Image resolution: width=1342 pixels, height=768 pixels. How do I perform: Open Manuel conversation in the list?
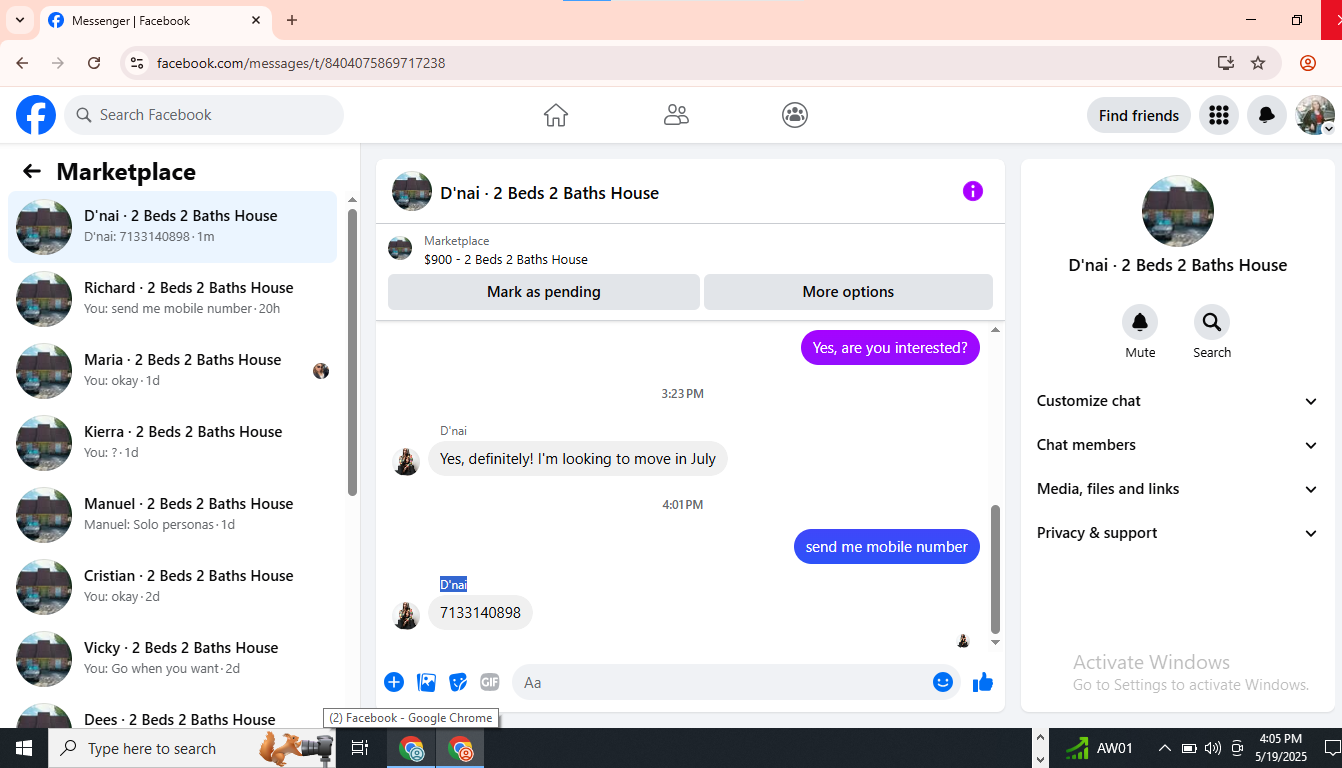[x=173, y=515]
